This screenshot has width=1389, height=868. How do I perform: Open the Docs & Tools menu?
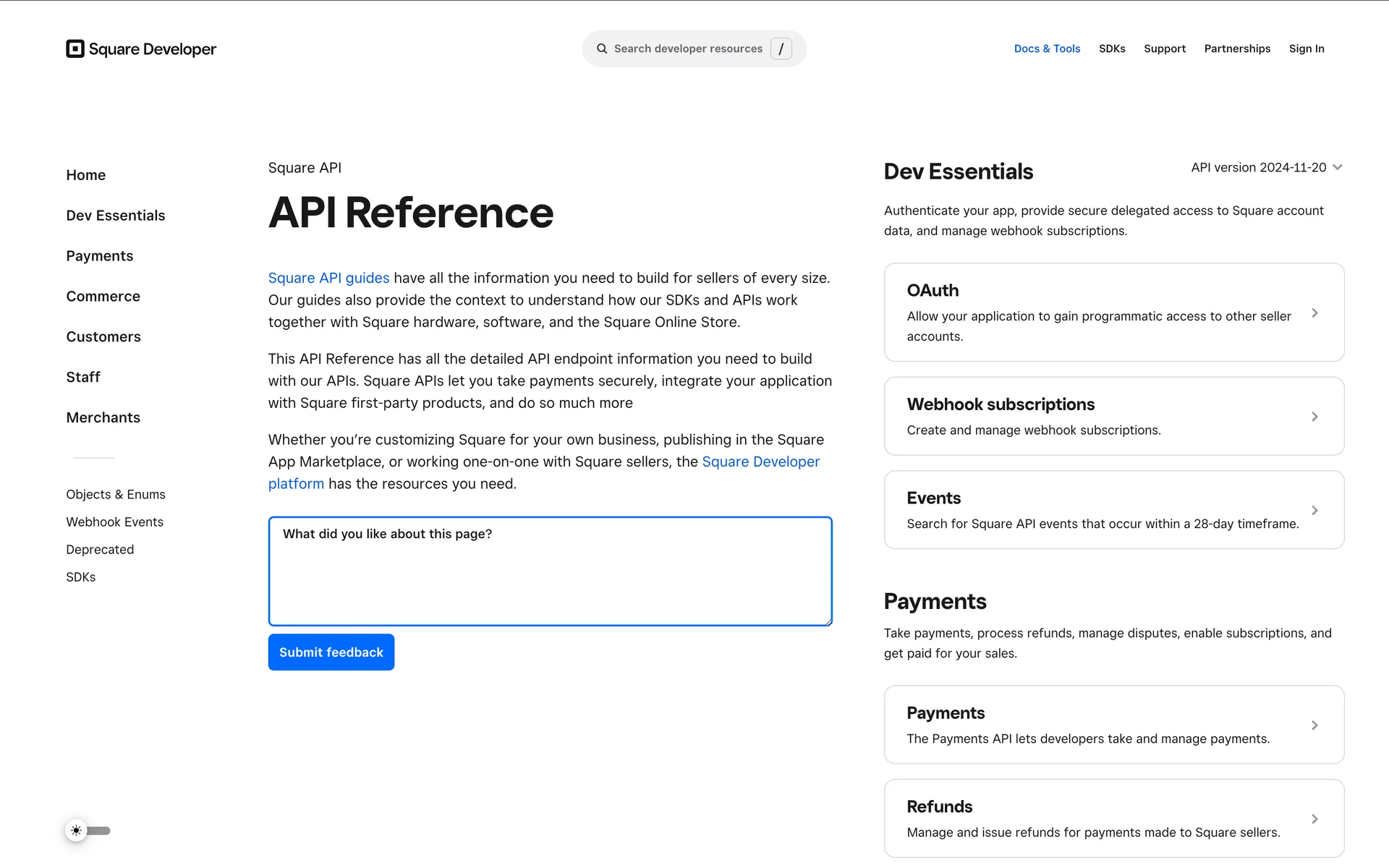tap(1047, 48)
